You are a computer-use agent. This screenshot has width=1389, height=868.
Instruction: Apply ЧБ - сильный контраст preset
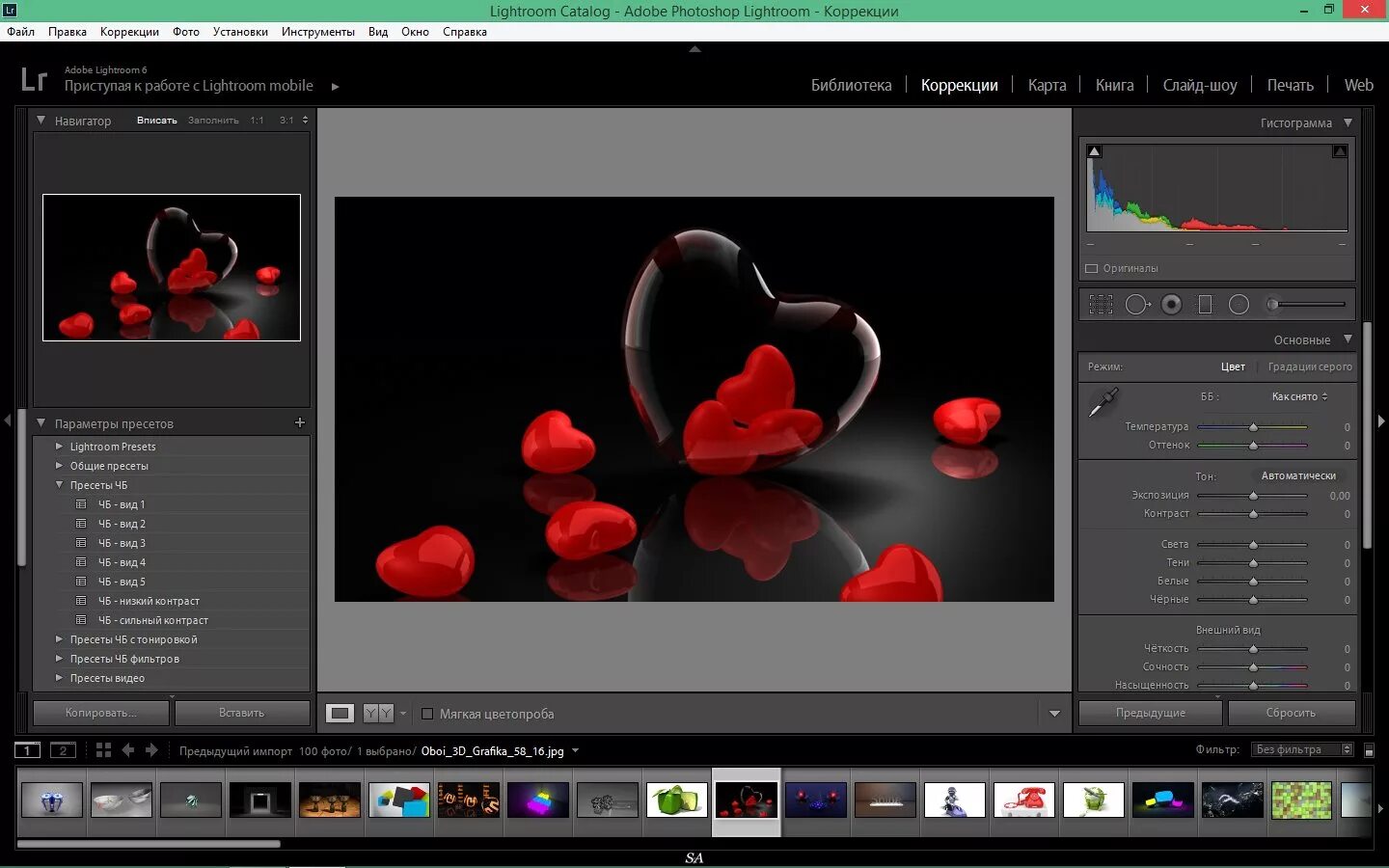coord(153,620)
